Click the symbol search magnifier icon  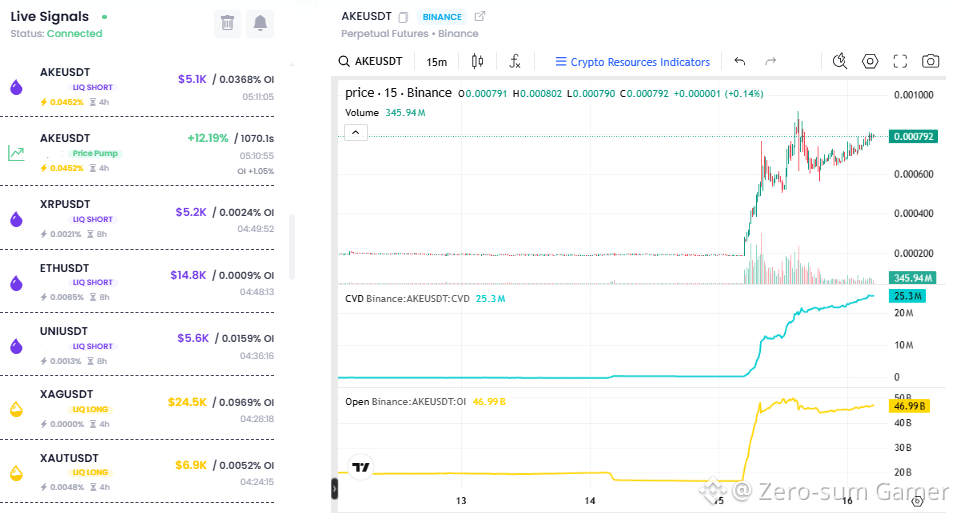(344, 62)
